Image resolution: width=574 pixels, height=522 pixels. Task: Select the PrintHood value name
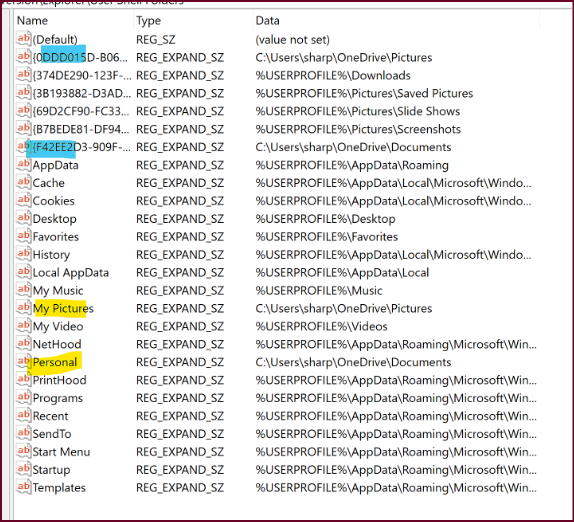59,380
